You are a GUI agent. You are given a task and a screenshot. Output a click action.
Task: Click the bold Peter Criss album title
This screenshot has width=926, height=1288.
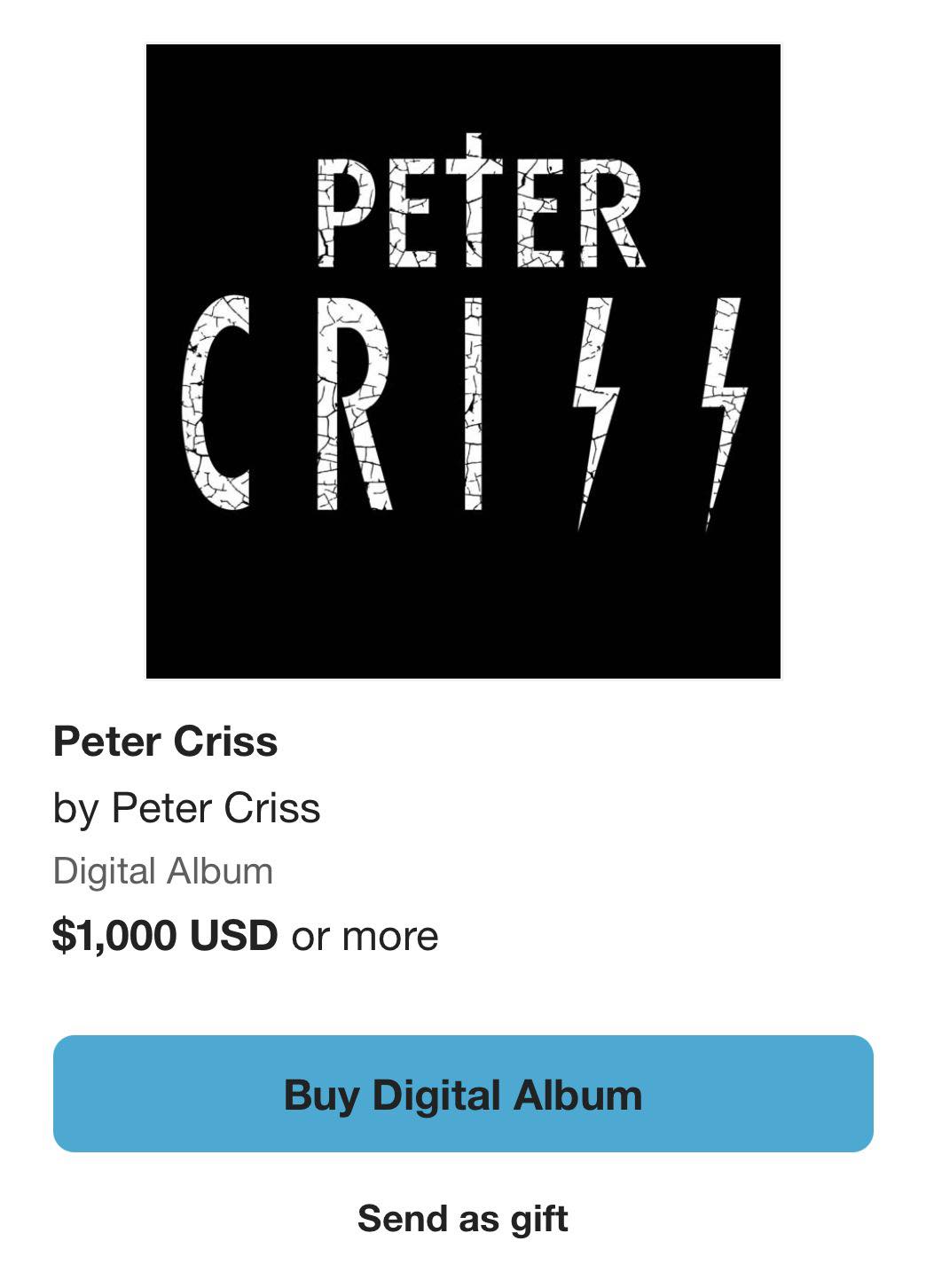click(165, 742)
